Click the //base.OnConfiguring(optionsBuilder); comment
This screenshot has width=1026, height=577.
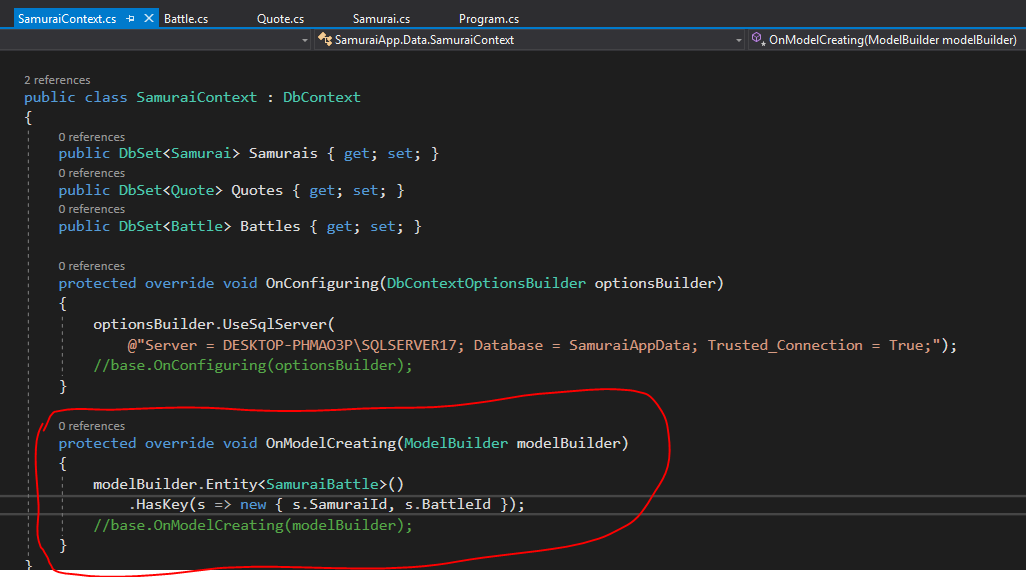(253, 365)
